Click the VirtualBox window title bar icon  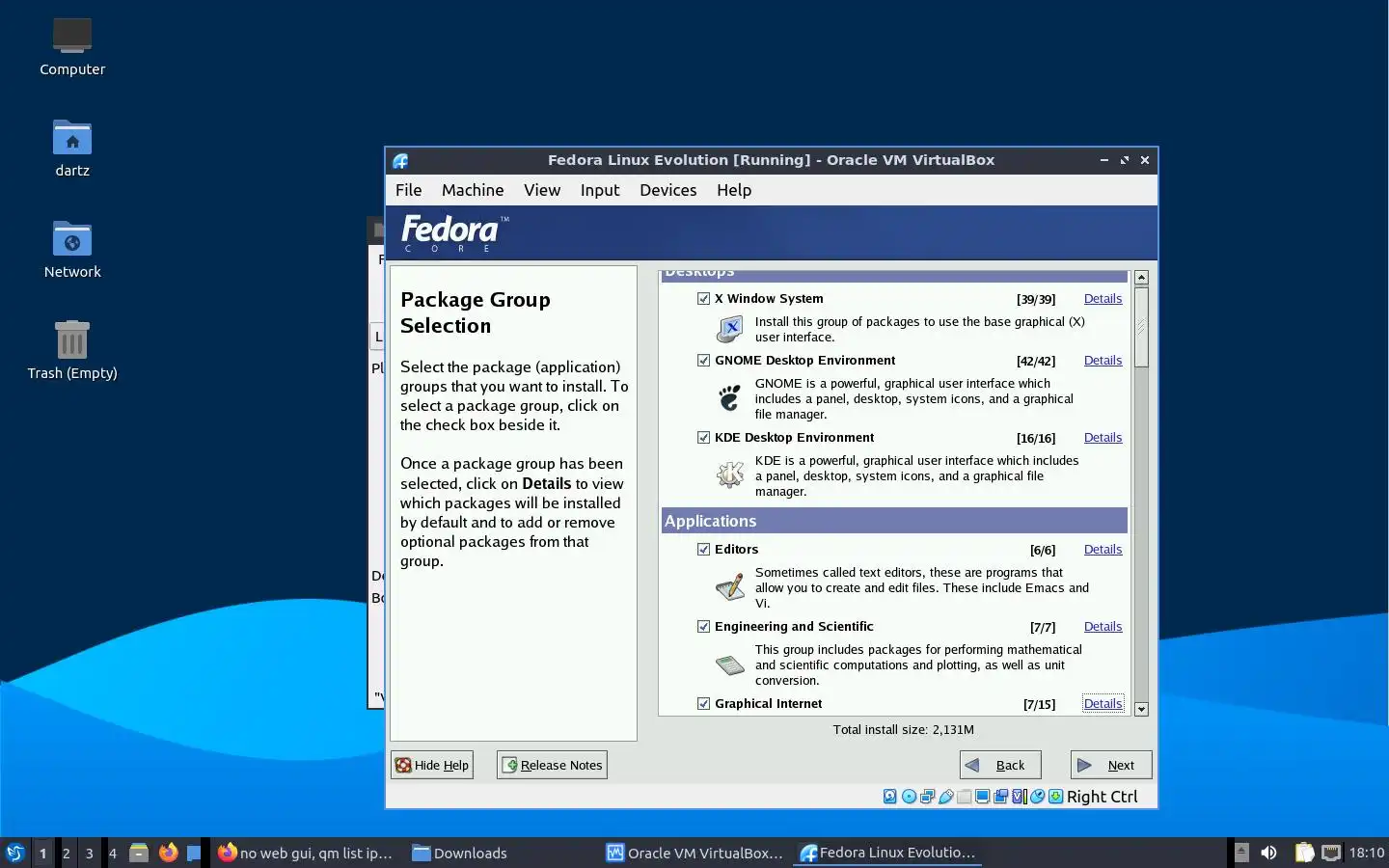click(401, 161)
